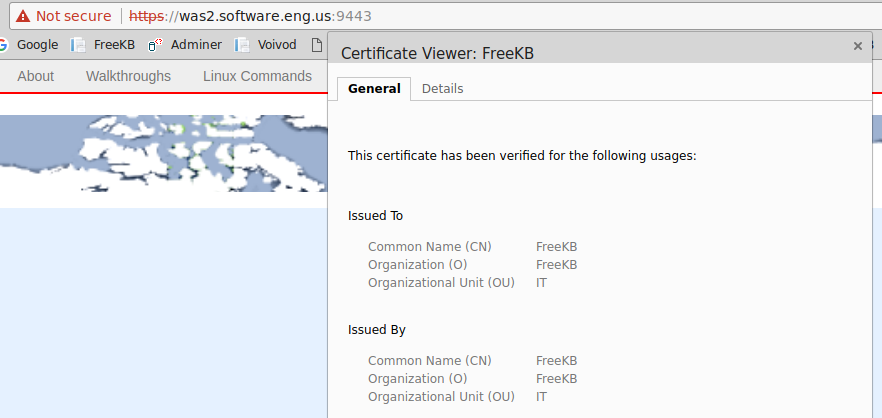Open the Walkthroughs navigation item
The image size is (882, 418).
pyautogui.click(x=128, y=76)
